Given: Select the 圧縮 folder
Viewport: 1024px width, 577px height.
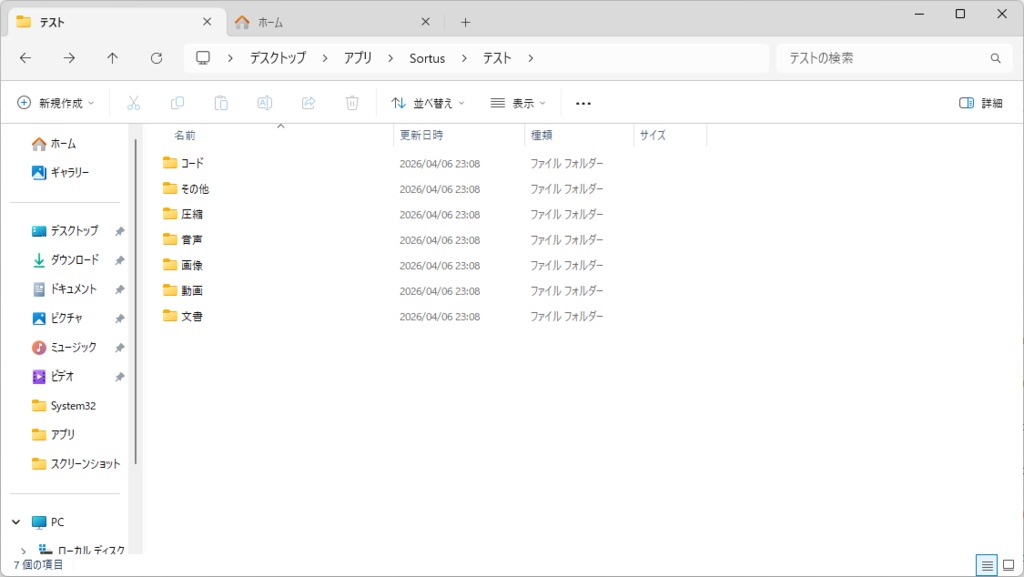Looking at the screenshot, I should point(182,214).
